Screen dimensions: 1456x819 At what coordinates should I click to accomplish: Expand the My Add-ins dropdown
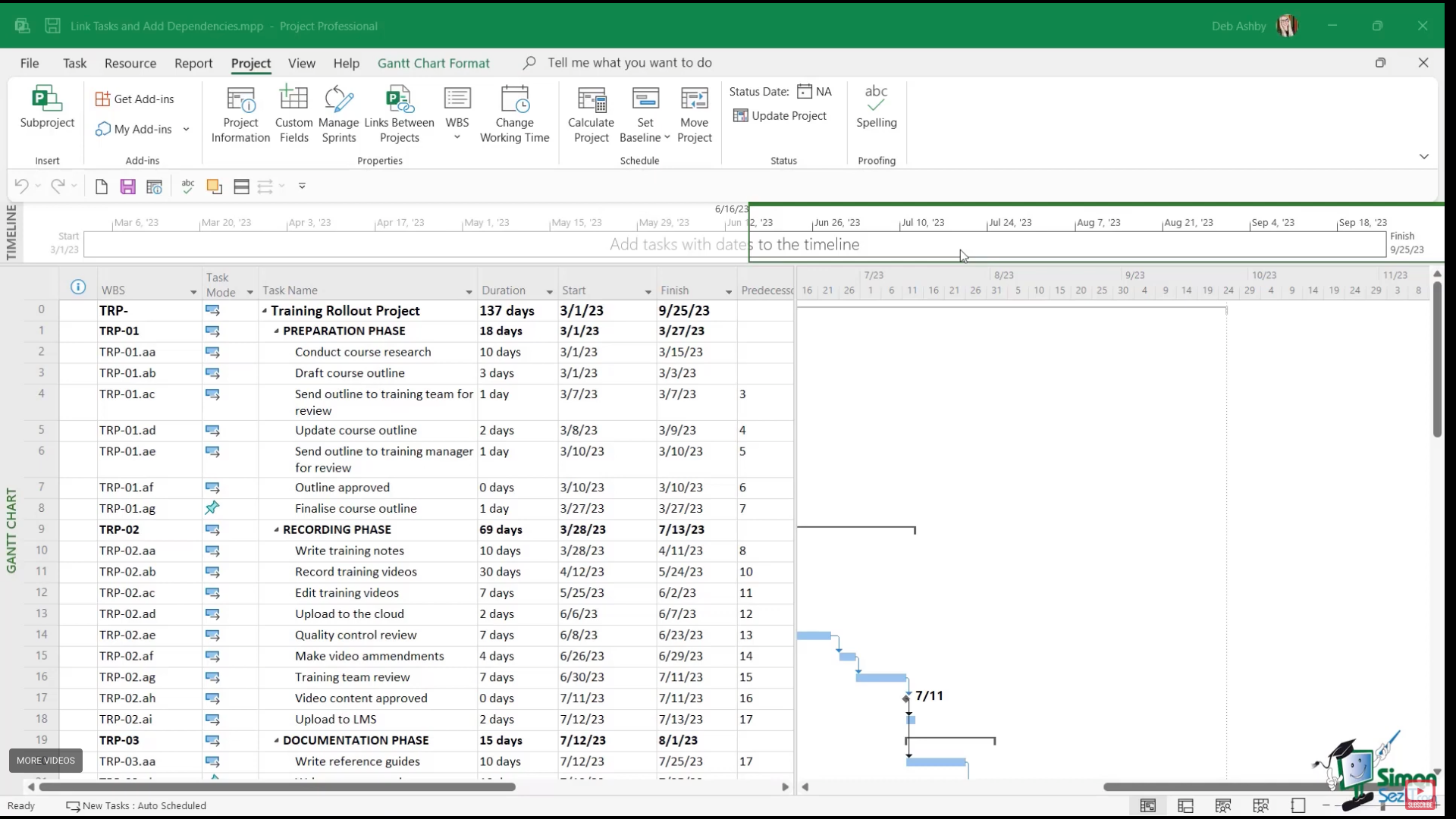pyautogui.click(x=186, y=130)
